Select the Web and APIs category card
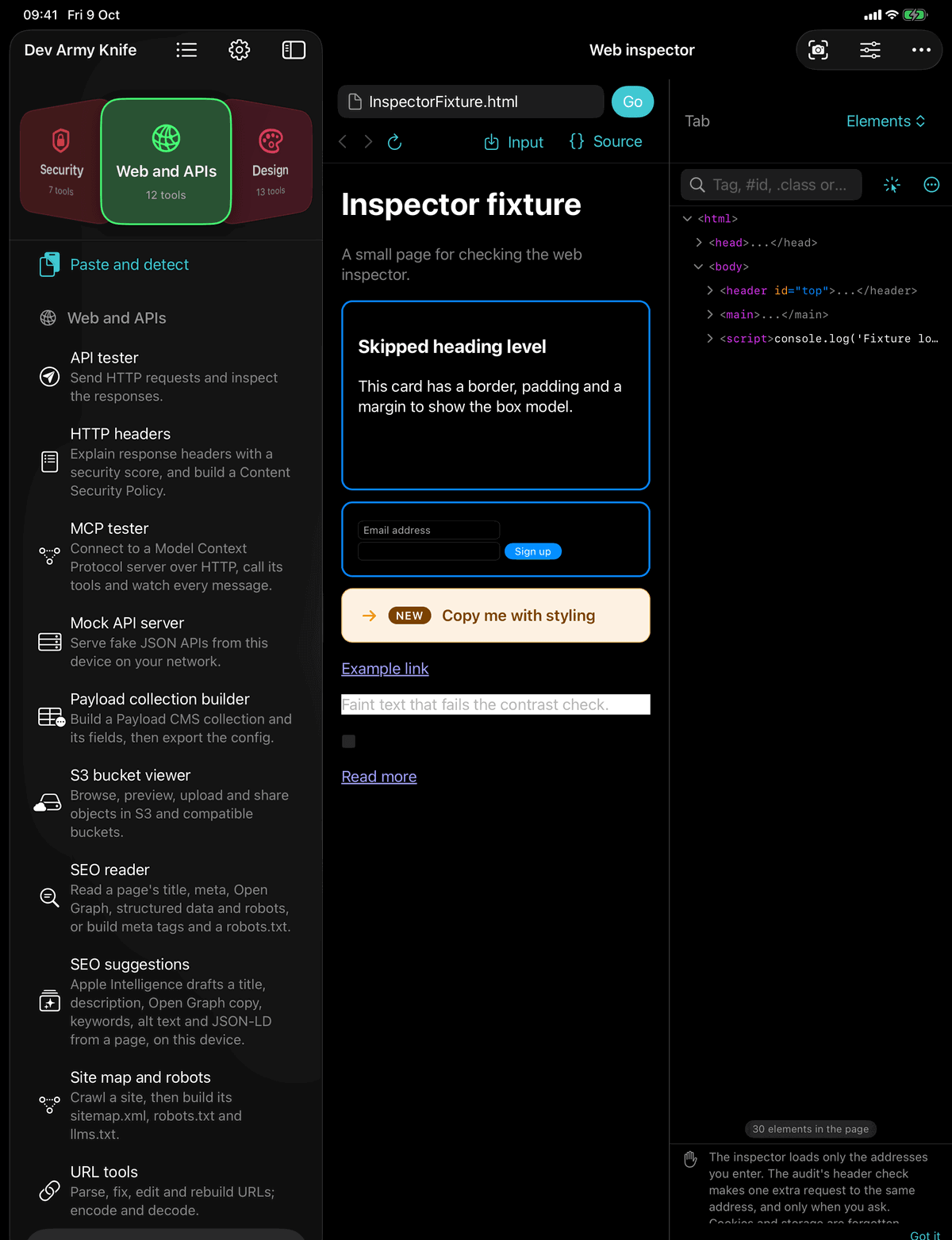The height and width of the screenshot is (1240, 952). tap(166, 161)
